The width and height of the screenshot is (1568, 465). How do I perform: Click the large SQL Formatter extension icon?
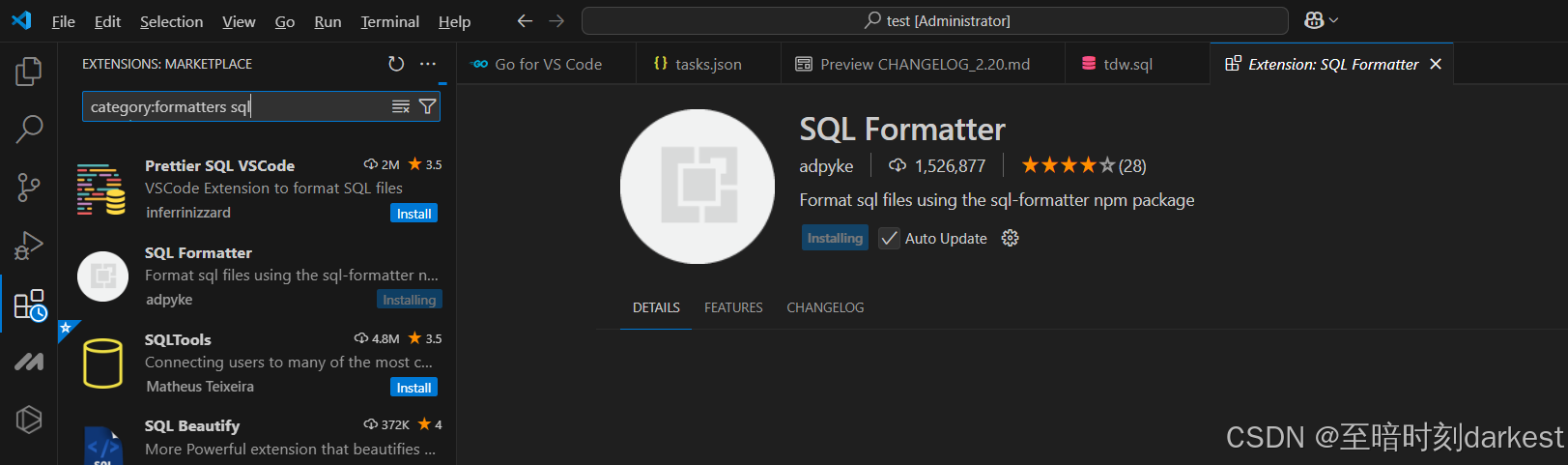pos(698,186)
